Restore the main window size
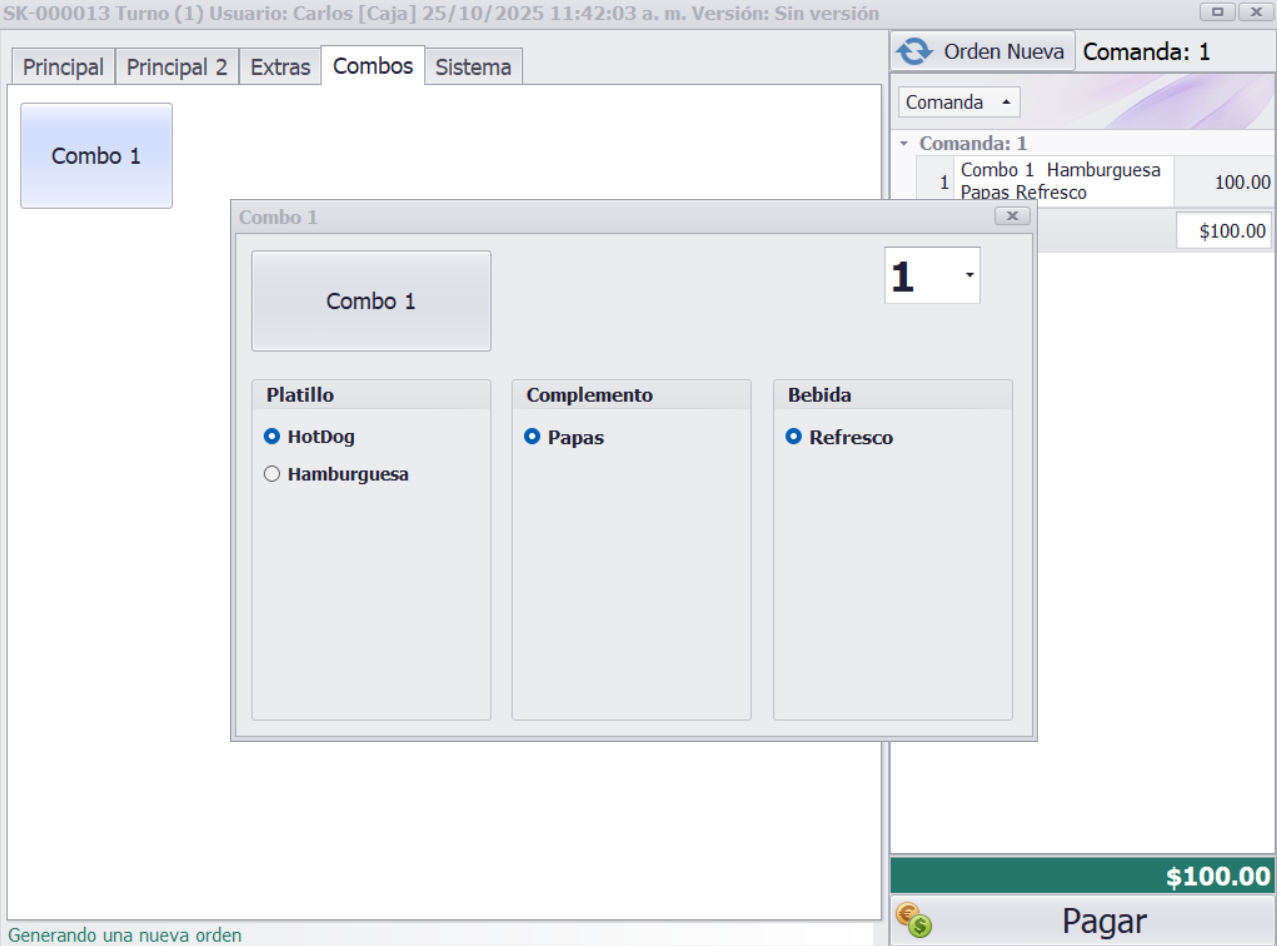 (1218, 12)
